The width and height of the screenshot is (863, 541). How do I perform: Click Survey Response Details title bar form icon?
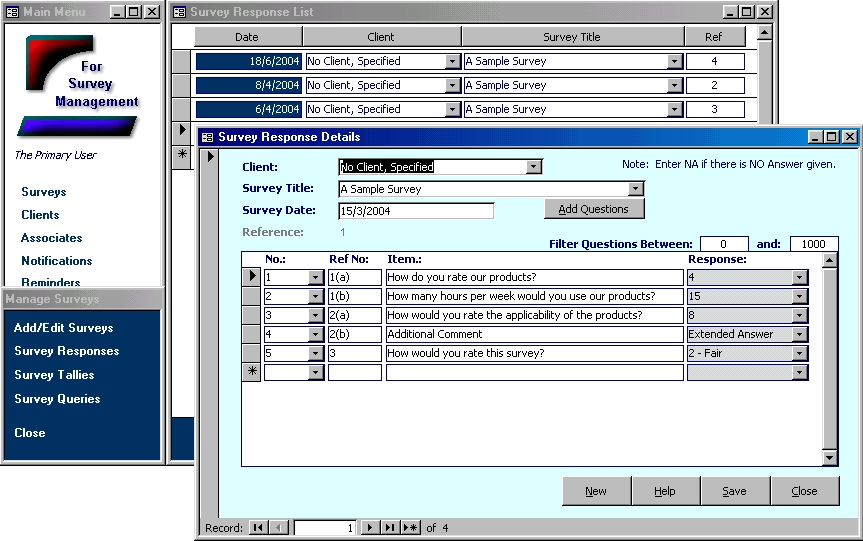(x=208, y=137)
